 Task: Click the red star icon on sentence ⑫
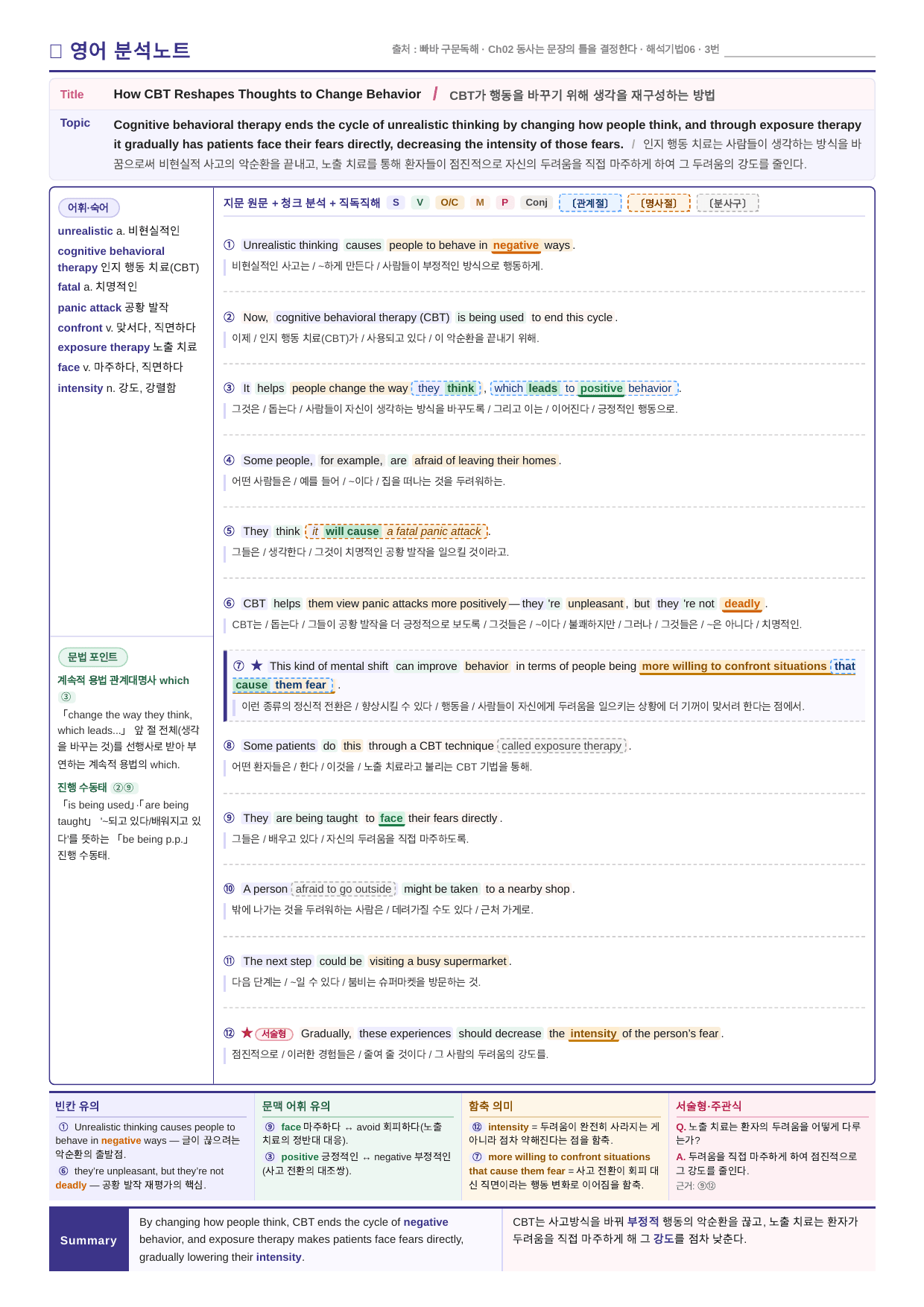(x=247, y=1033)
